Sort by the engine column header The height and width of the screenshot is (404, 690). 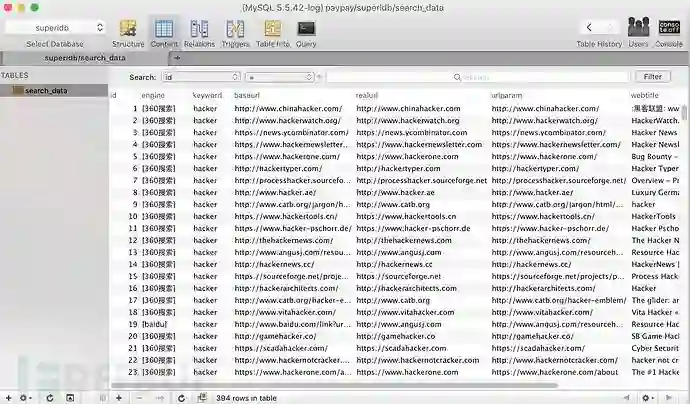point(153,95)
